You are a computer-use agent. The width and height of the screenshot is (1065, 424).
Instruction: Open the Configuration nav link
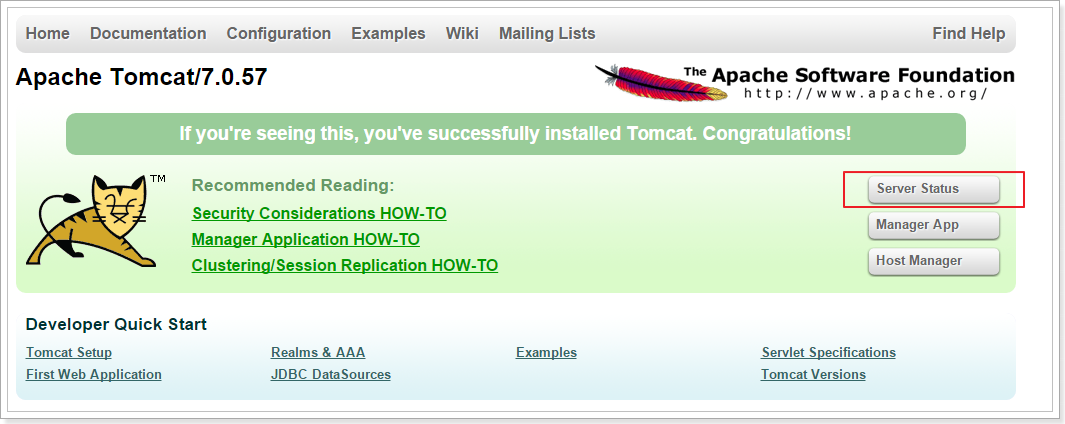pyautogui.click(x=279, y=34)
